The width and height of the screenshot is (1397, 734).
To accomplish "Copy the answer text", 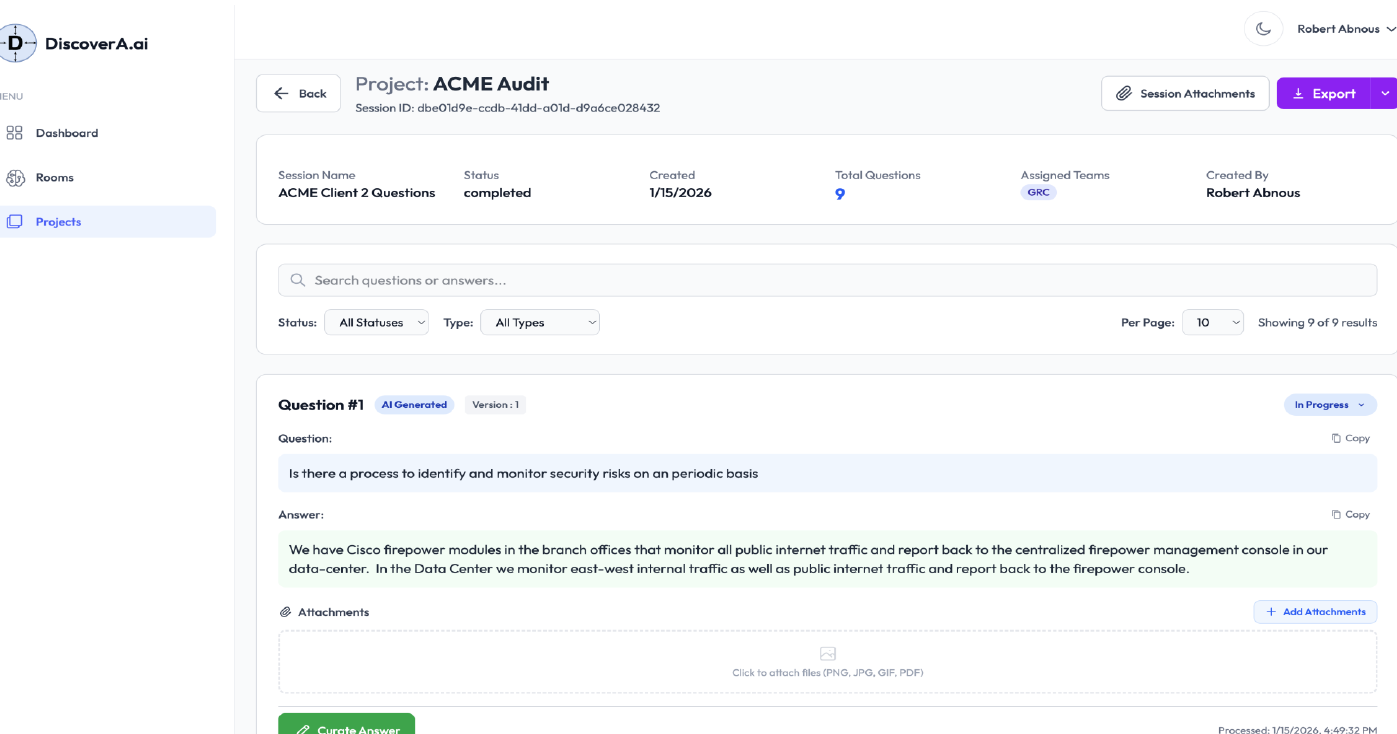I will [x=1350, y=514].
